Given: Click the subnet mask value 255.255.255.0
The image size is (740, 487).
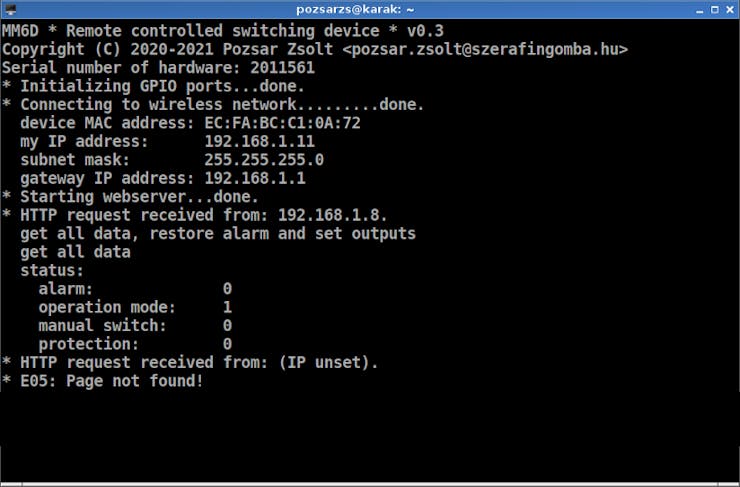Looking at the screenshot, I should click(x=264, y=160).
